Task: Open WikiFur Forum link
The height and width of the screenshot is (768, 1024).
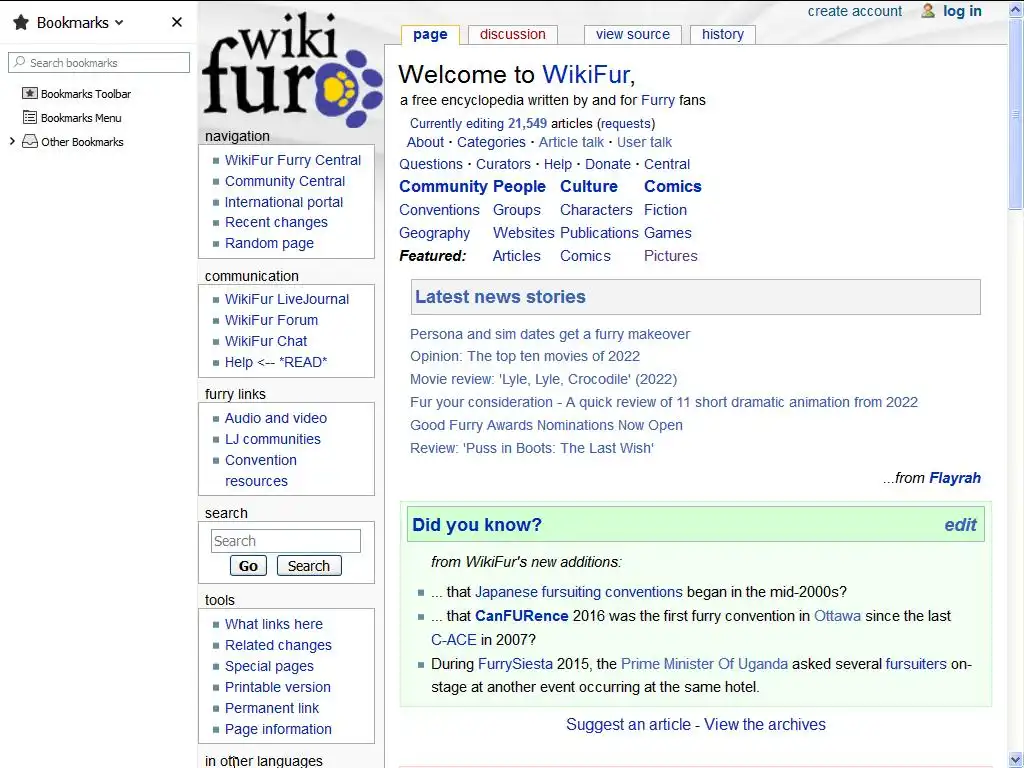Action: pyautogui.click(x=271, y=320)
